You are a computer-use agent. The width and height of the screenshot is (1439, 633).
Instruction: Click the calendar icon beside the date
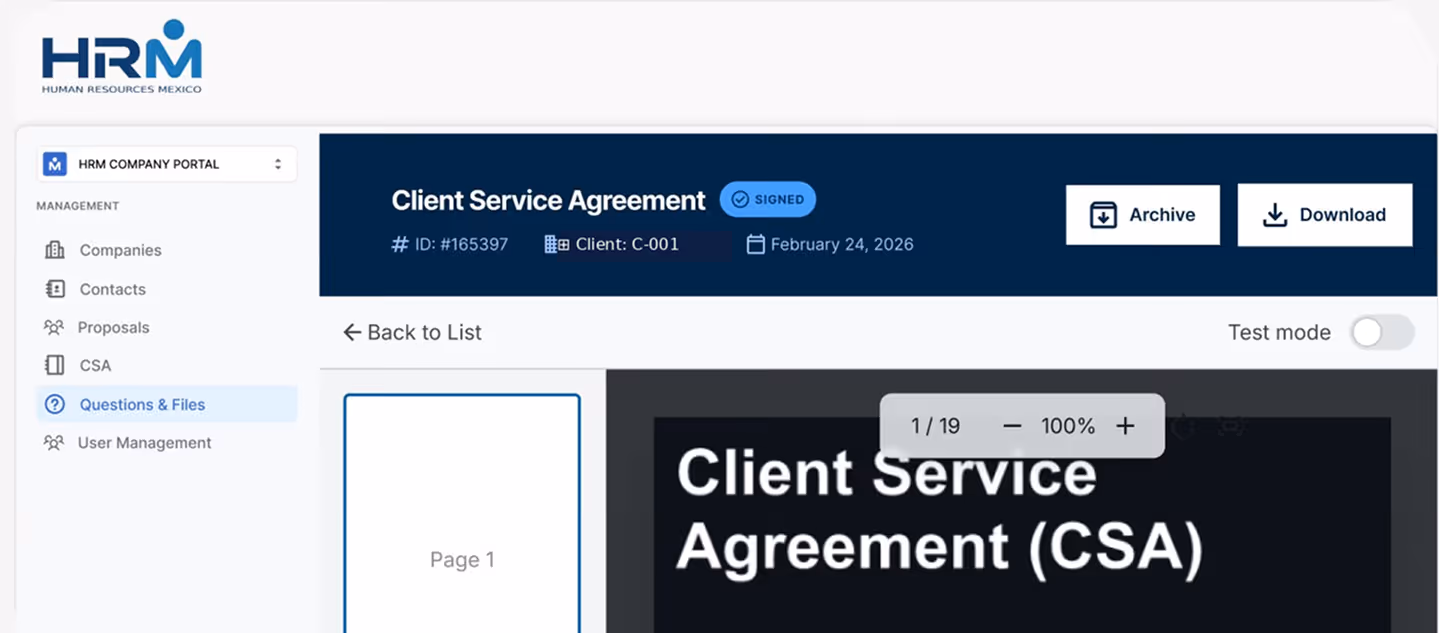pos(756,244)
